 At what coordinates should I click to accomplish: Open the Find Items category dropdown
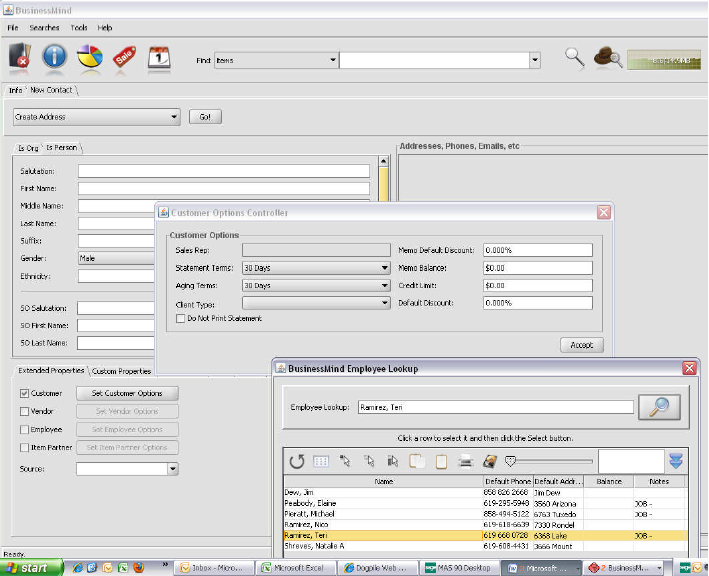[276, 60]
